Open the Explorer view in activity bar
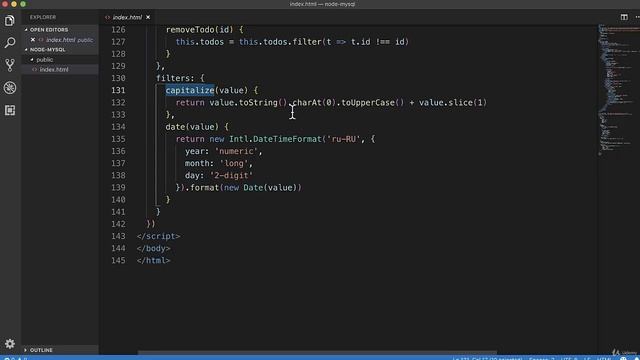Screen dimensions: 640x360 [x=10, y=20]
